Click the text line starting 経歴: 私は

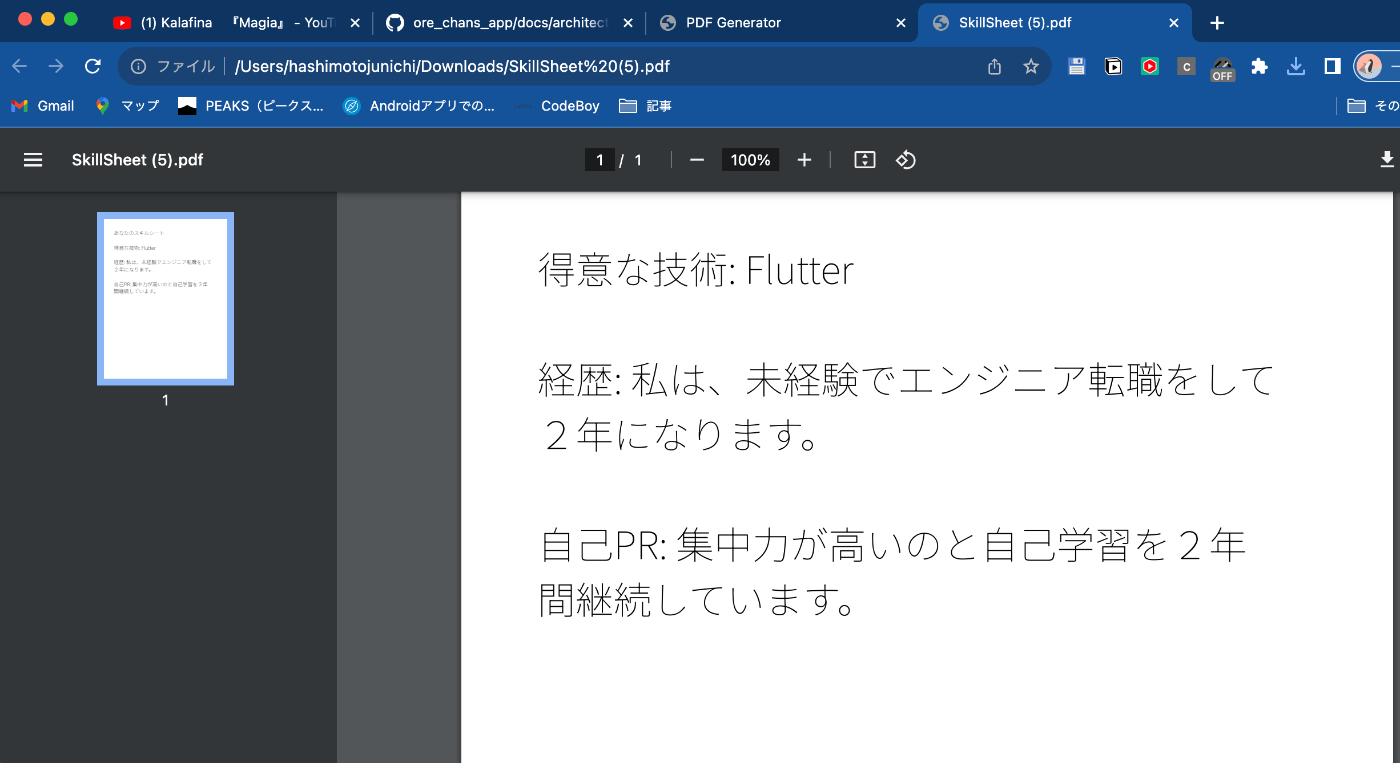[907, 380]
